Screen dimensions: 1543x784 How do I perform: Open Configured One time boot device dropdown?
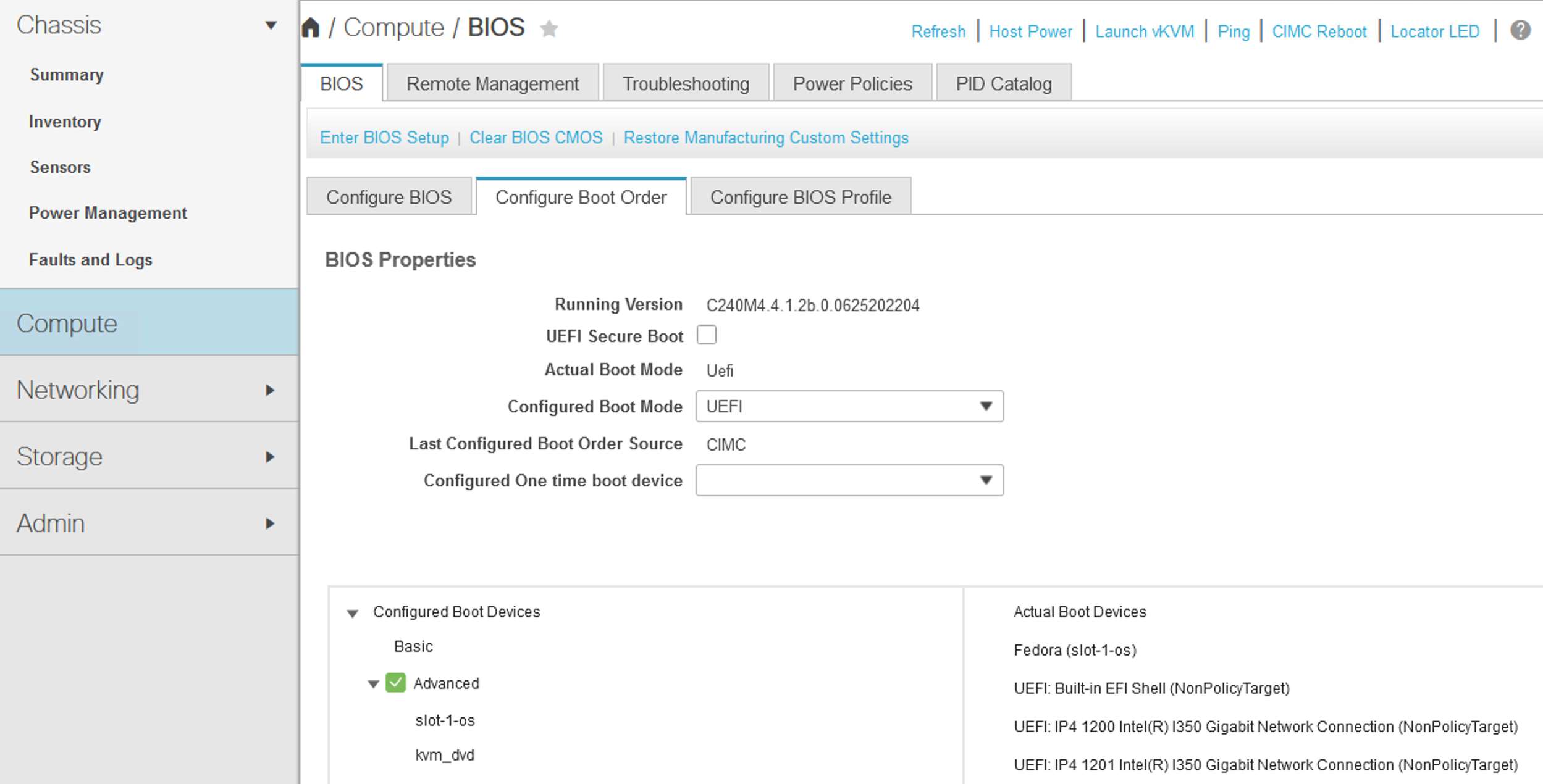pos(849,480)
